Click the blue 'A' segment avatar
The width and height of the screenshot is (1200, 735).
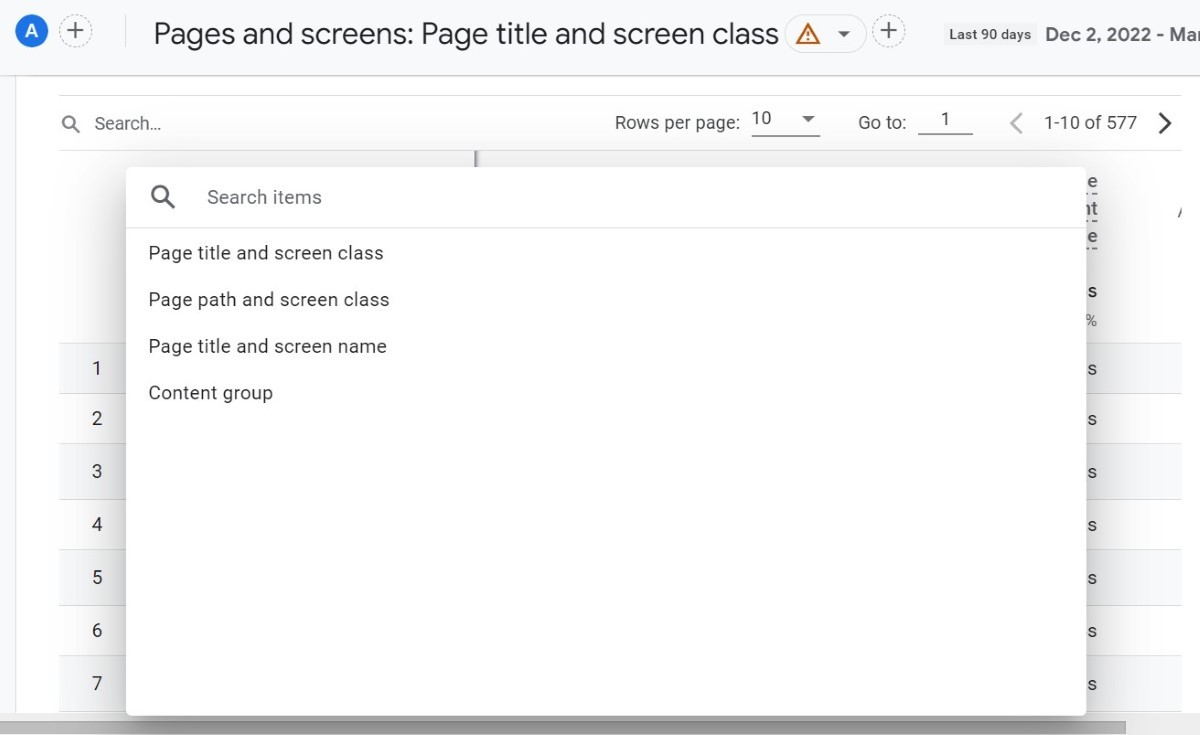(x=32, y=31)
